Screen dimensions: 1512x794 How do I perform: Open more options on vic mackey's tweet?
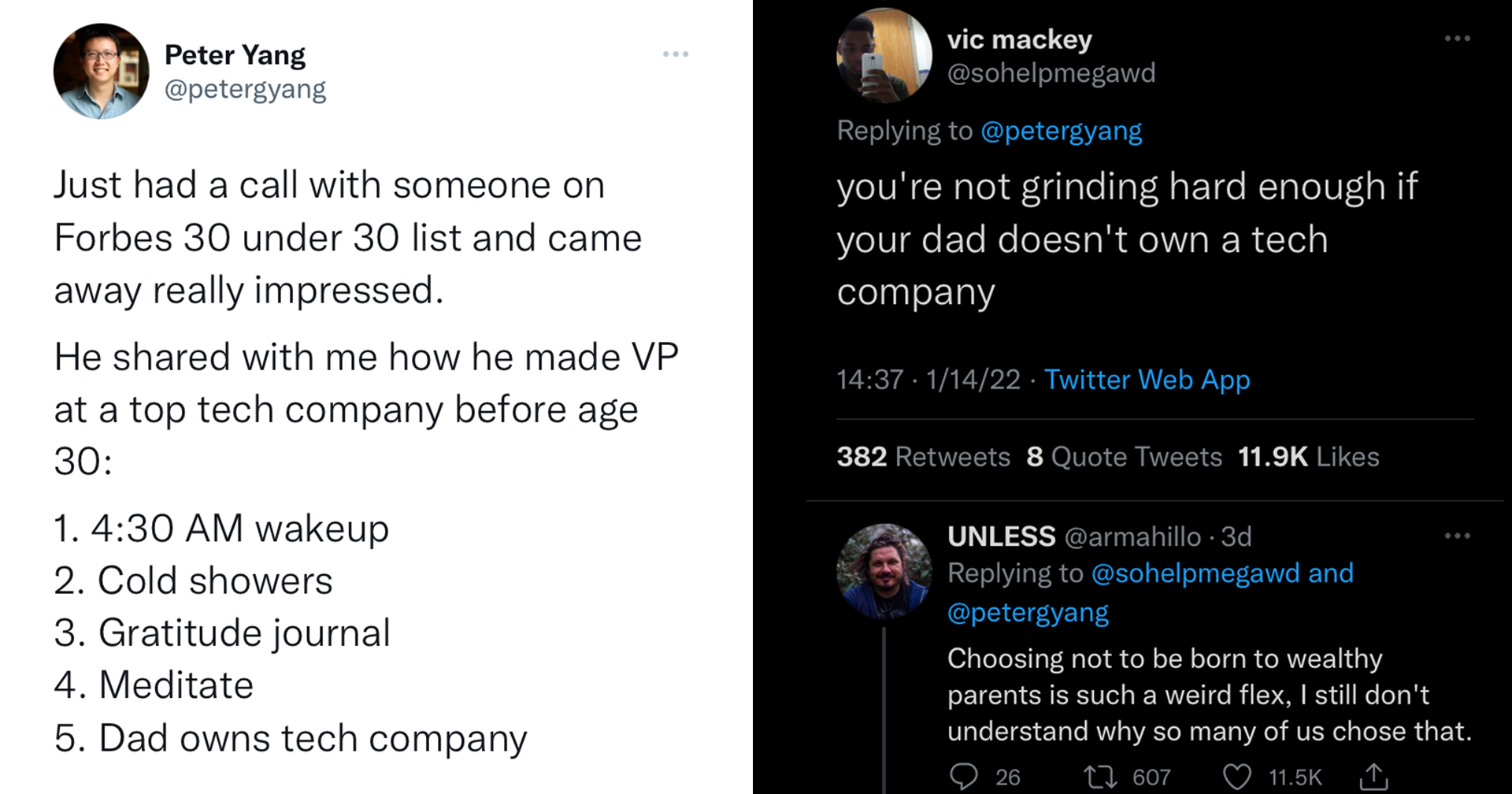pyautogui.click(x=1457, y=39)
